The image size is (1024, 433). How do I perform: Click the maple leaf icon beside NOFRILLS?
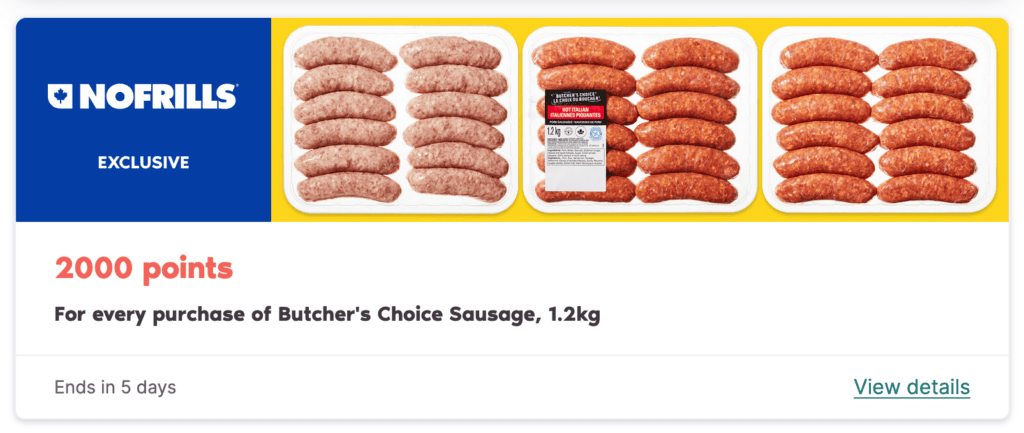[x=60, y=96]
